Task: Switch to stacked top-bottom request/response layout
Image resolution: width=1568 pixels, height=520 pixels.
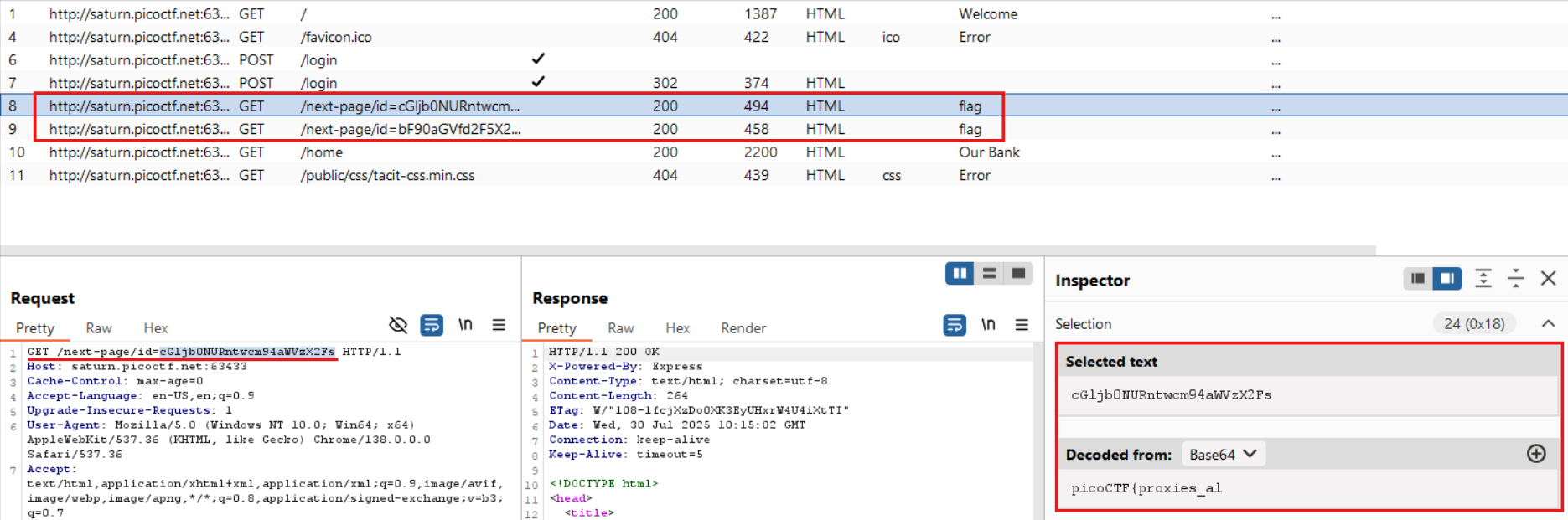Action: (989, 274)
